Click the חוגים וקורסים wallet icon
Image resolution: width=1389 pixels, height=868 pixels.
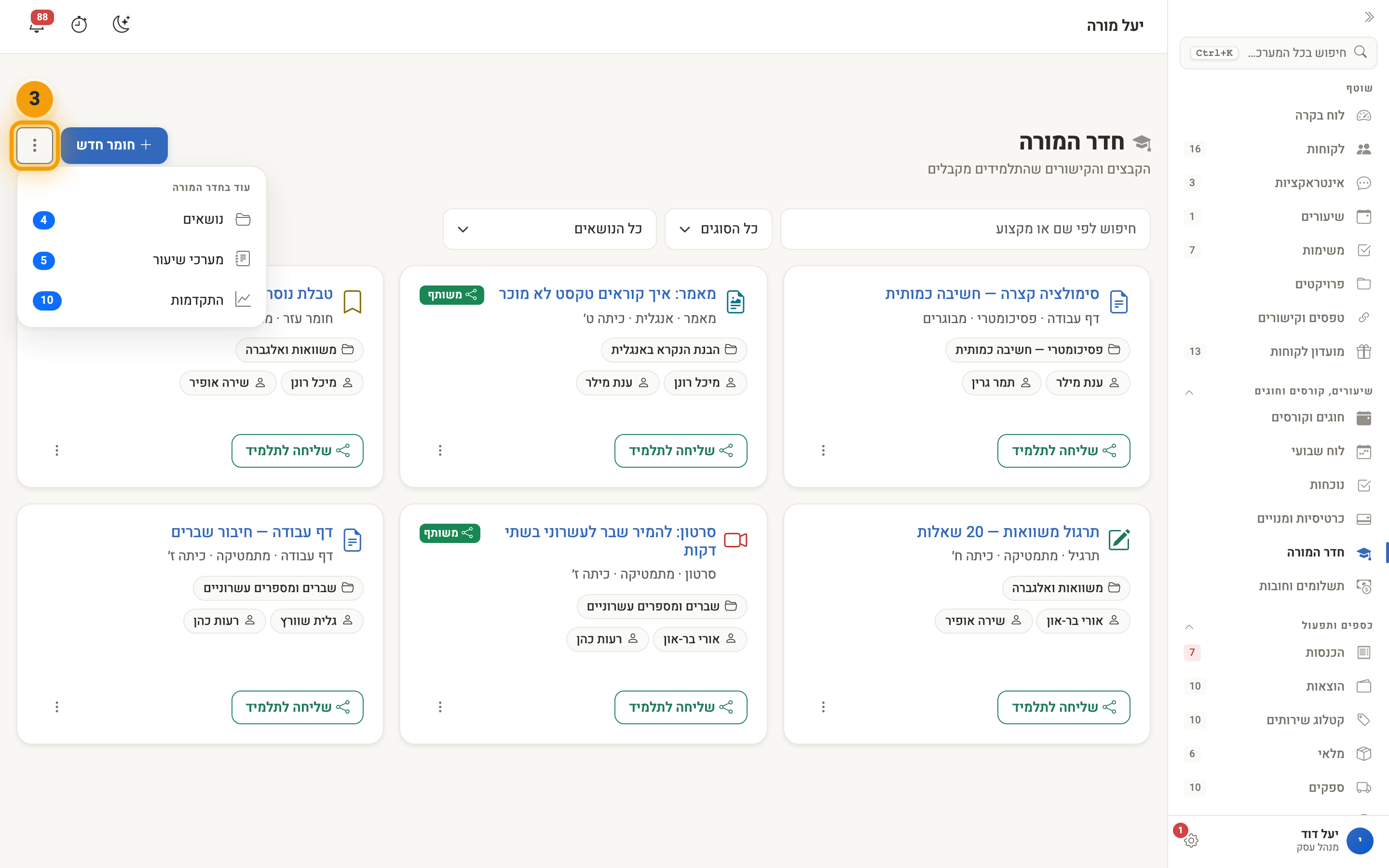(1364, 418)
